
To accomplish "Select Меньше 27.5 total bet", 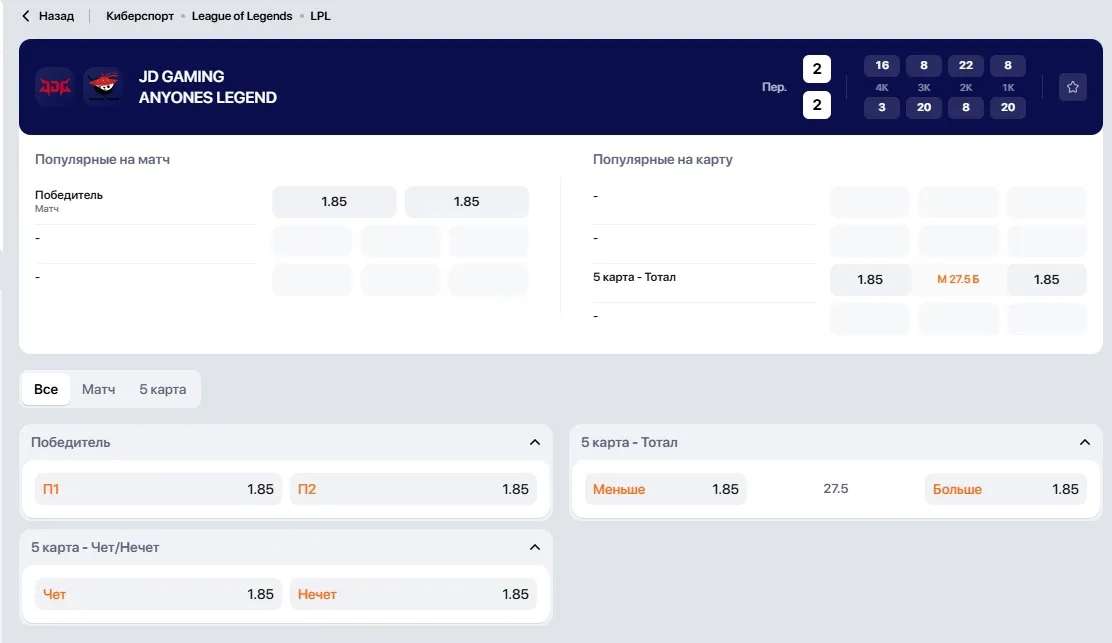I will 666,489.
